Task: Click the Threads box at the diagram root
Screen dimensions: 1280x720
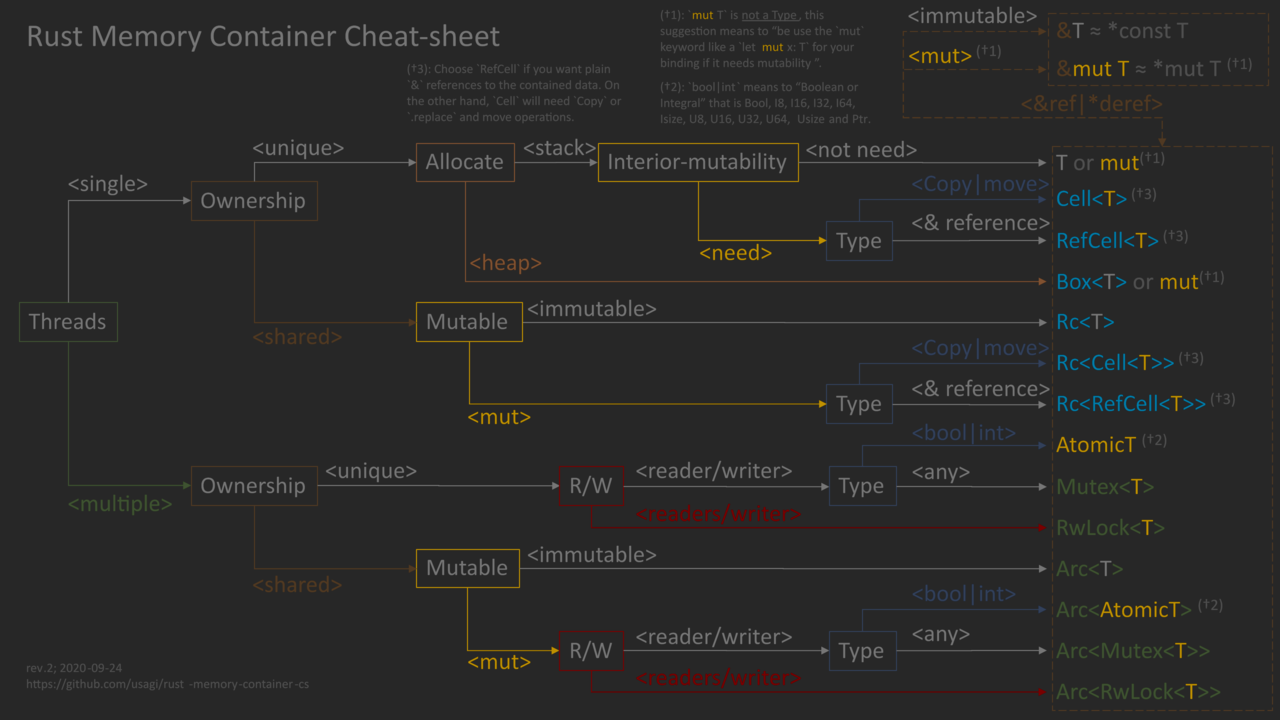Action: coord(68,322)
